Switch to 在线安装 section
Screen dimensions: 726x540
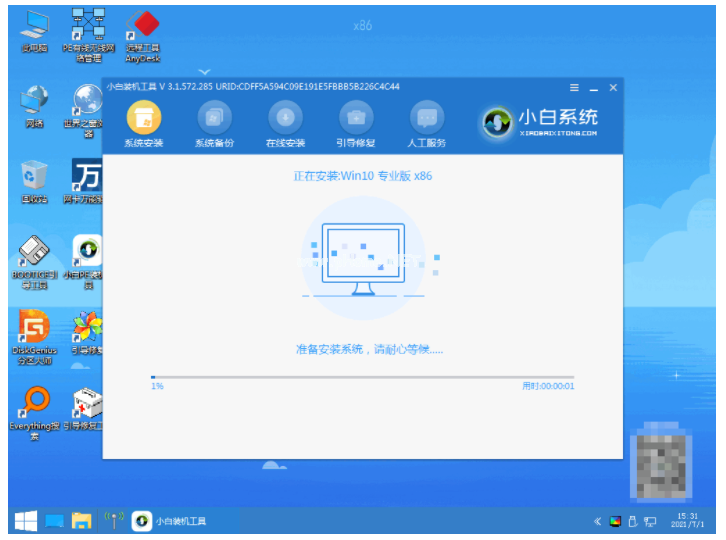[x=285, y=118]
